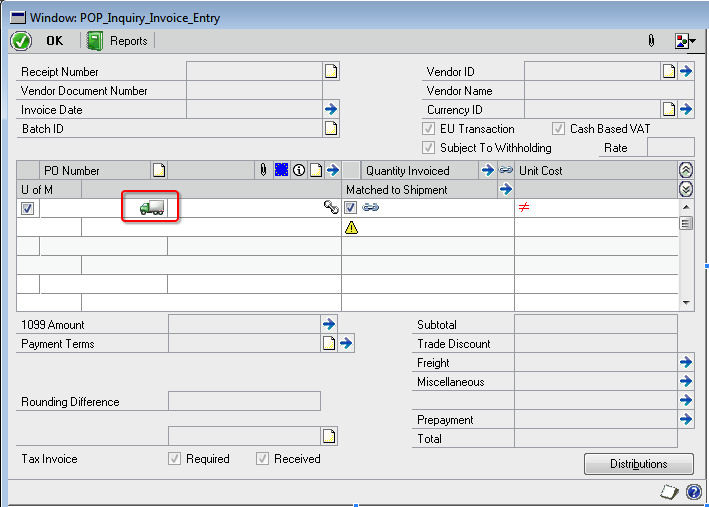This screenshot has width=709, height=507.
Task: Click the OK toolbar button
Action: click(40, 41)
